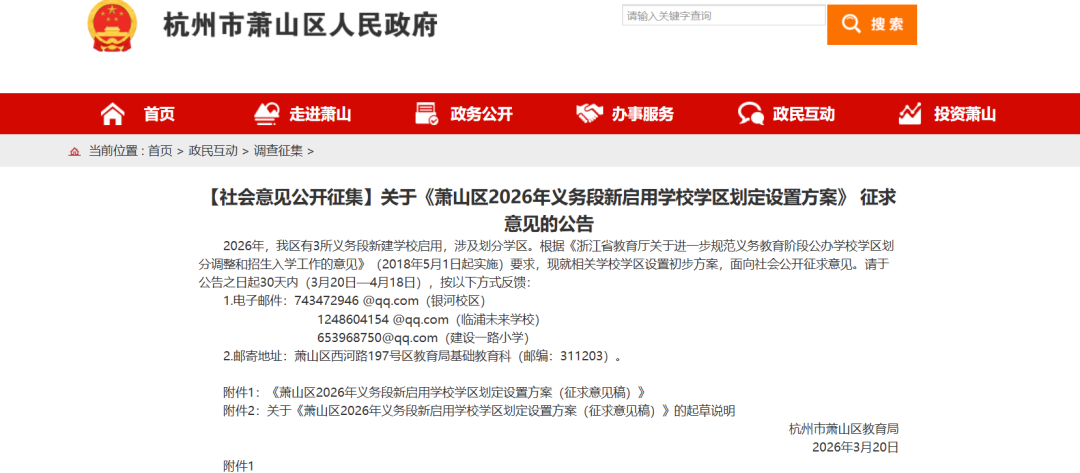The height and width of the screenshot is (473, 1080).
Task: Click the announcement headline 社会意见公开征集
Action: 551,210
